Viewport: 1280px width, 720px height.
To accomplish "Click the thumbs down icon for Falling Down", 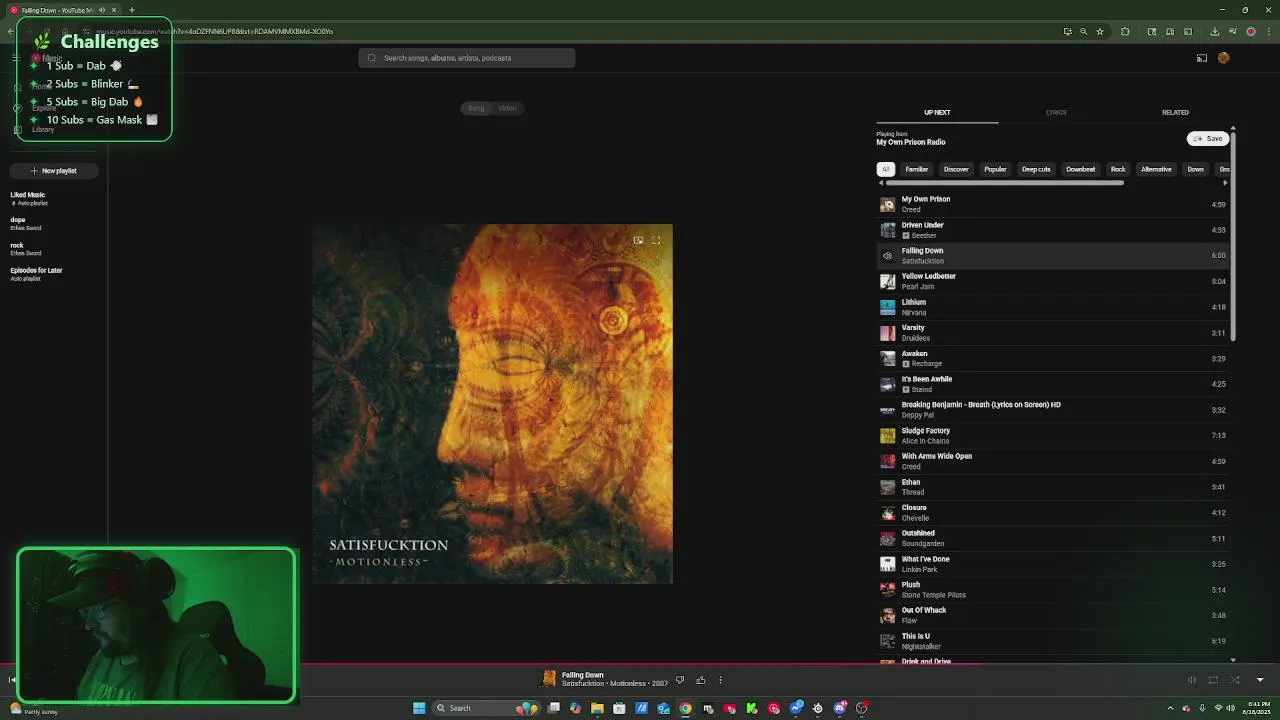I will pos(680,680).
